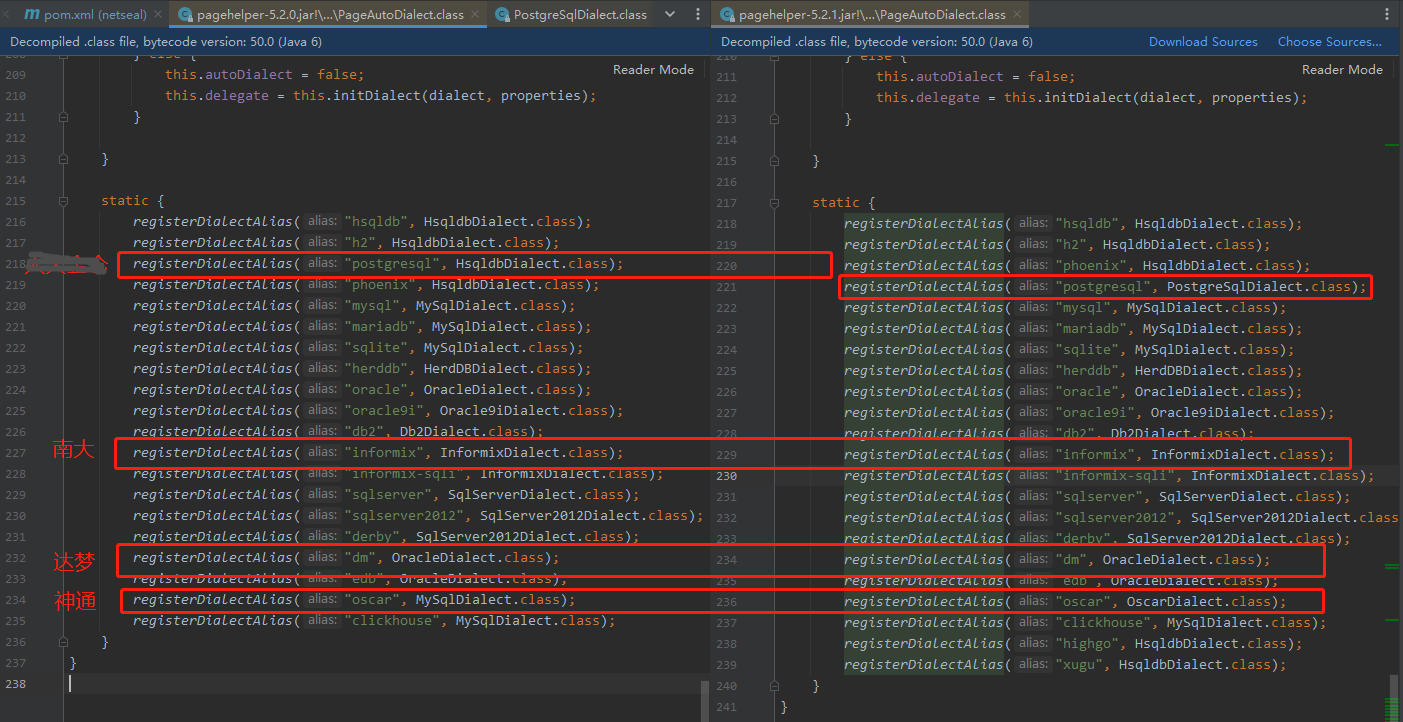This screenshot has height=722, width=1403.
Task: Collapse the fold marker at right line 213
Action: 774,119
